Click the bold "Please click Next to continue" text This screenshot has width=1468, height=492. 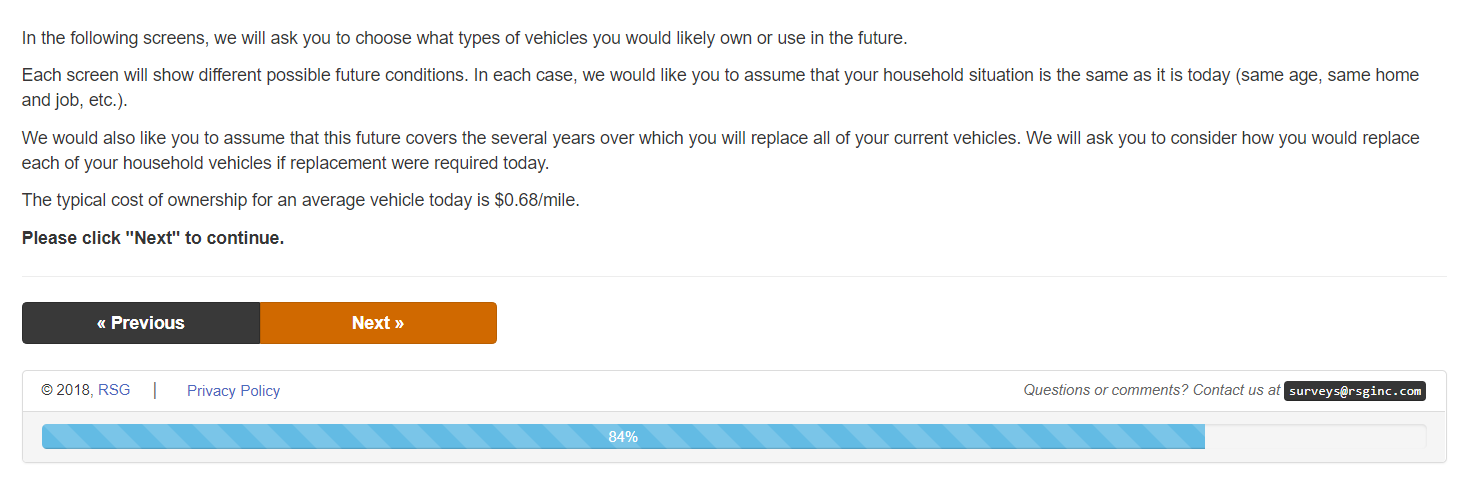(153, 238)
